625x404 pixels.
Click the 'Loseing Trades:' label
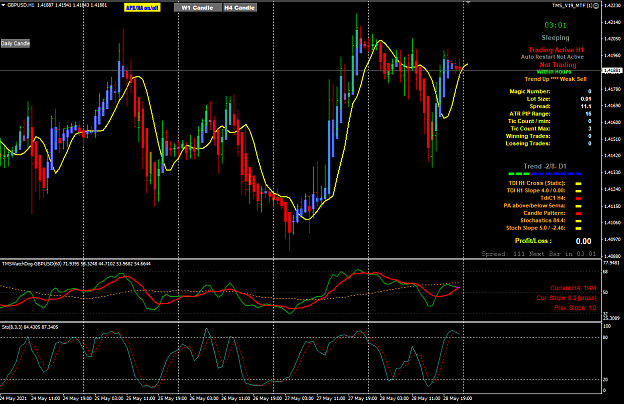click(x=528, y=143)
